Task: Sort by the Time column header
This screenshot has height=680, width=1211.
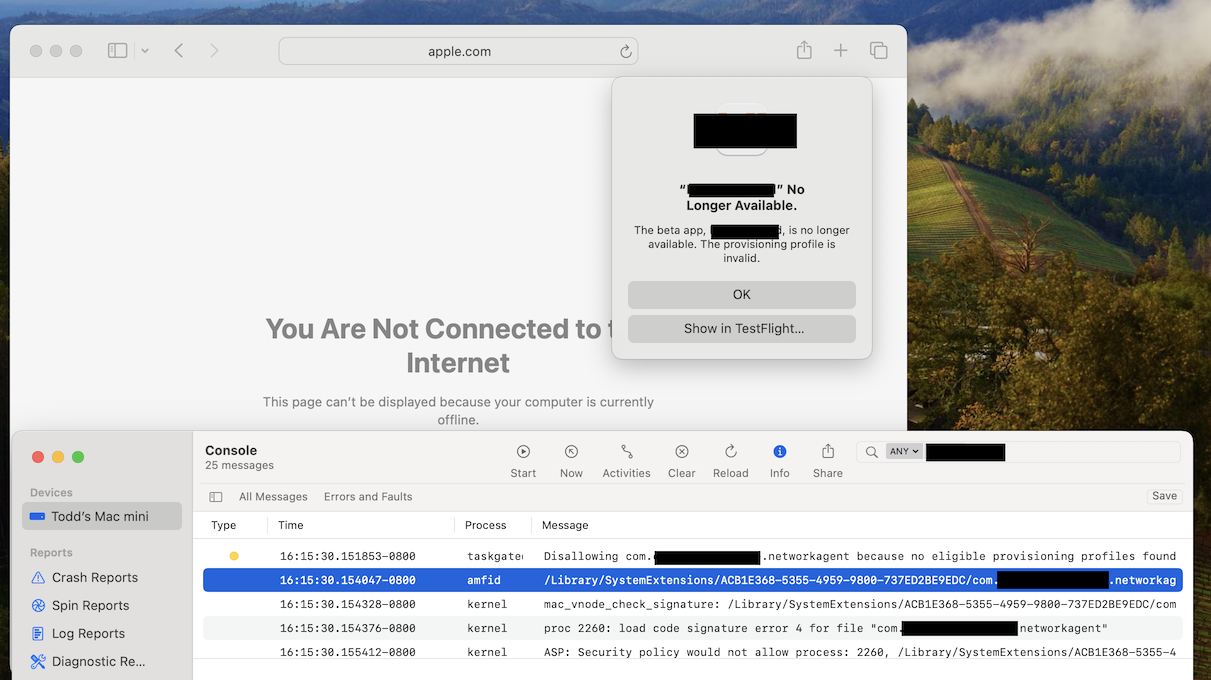Action: tap(291, 525)
